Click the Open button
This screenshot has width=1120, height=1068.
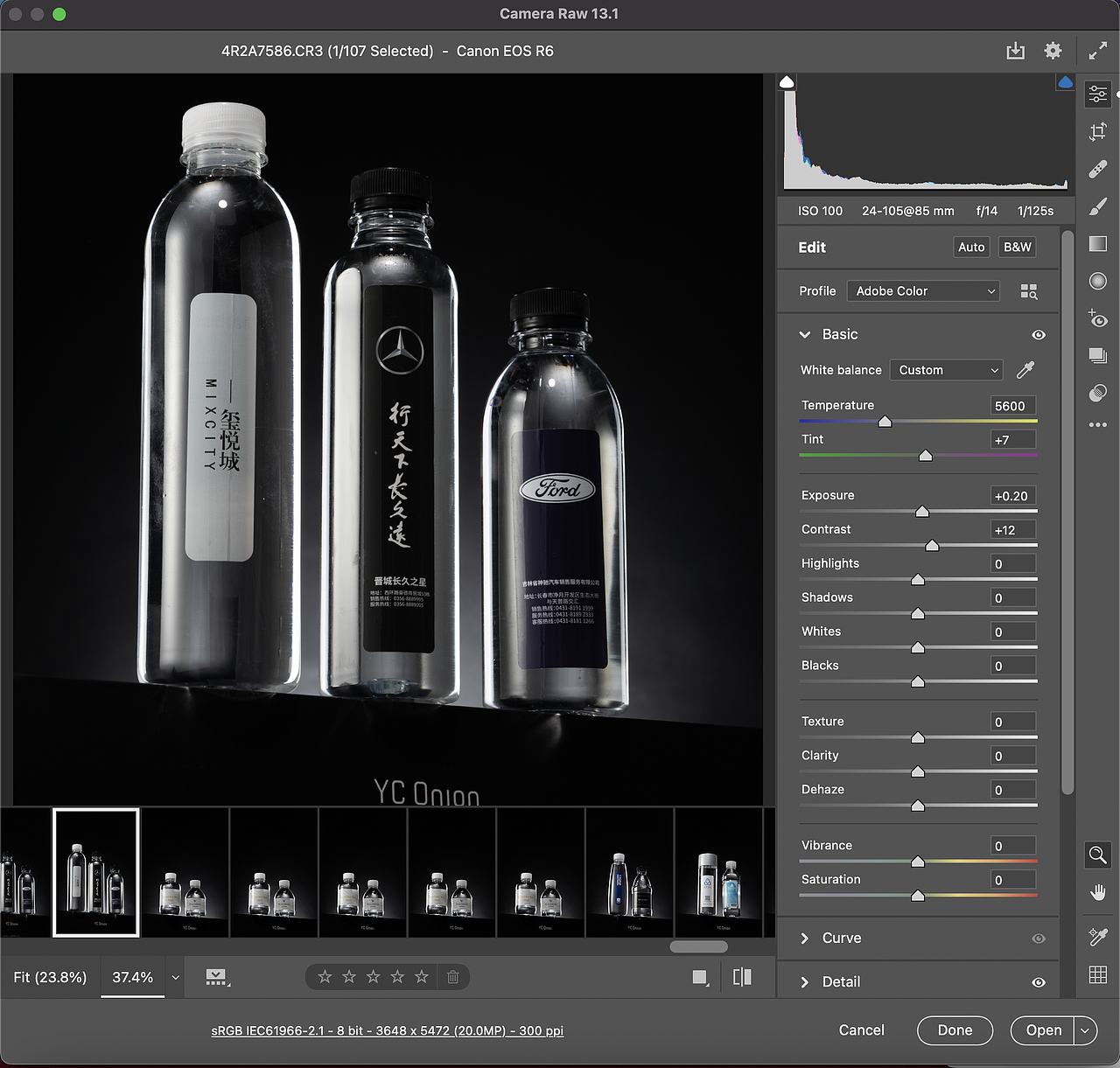[1043, 1030]
